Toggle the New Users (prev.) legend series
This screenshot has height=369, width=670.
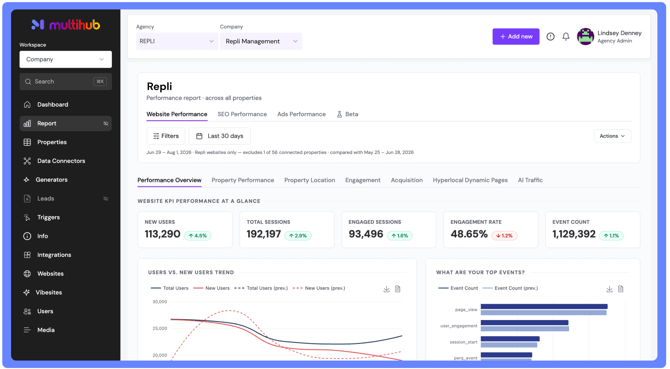click(x=319, y=288)
